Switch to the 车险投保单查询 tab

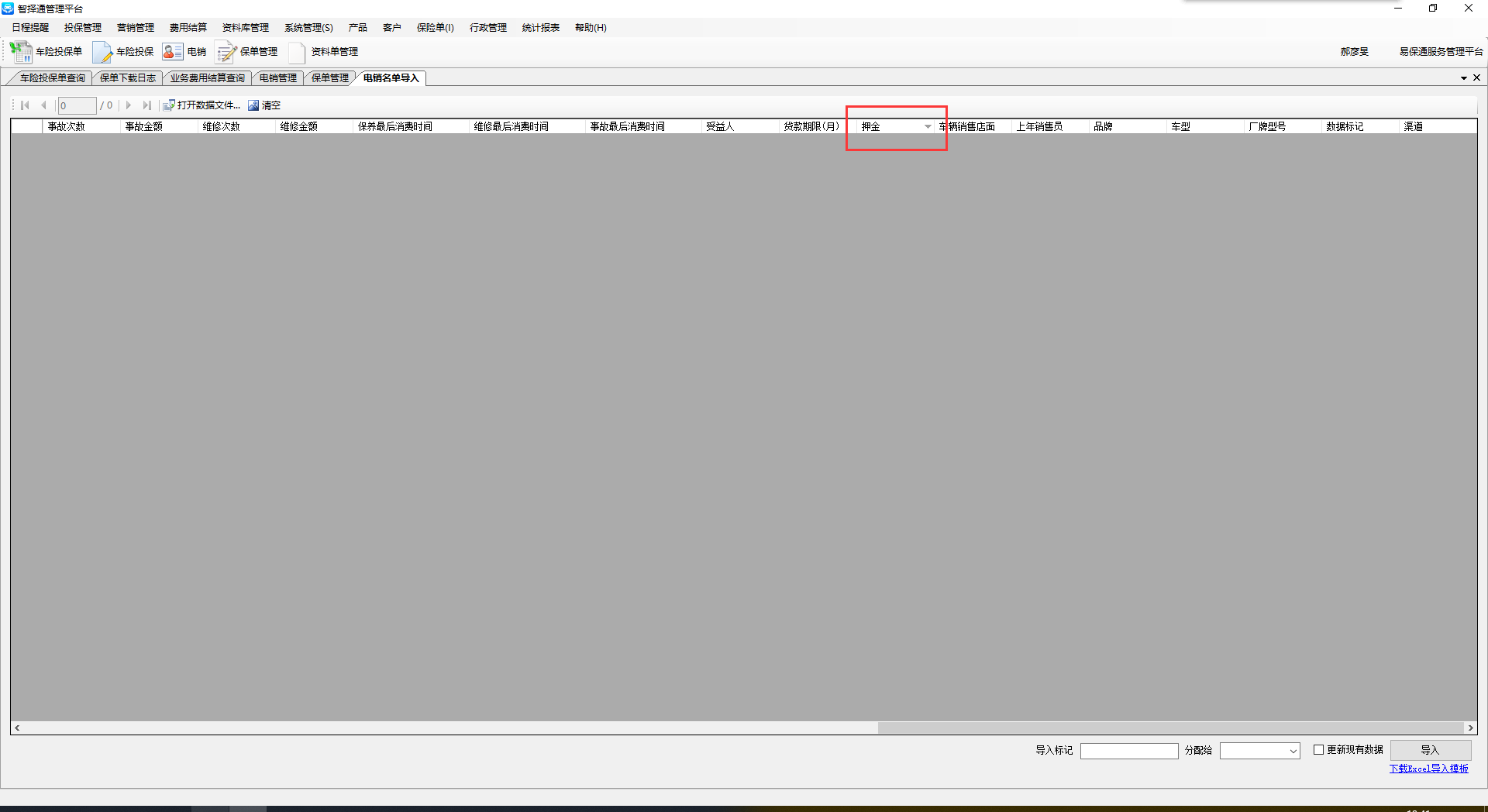click(52, 78)
